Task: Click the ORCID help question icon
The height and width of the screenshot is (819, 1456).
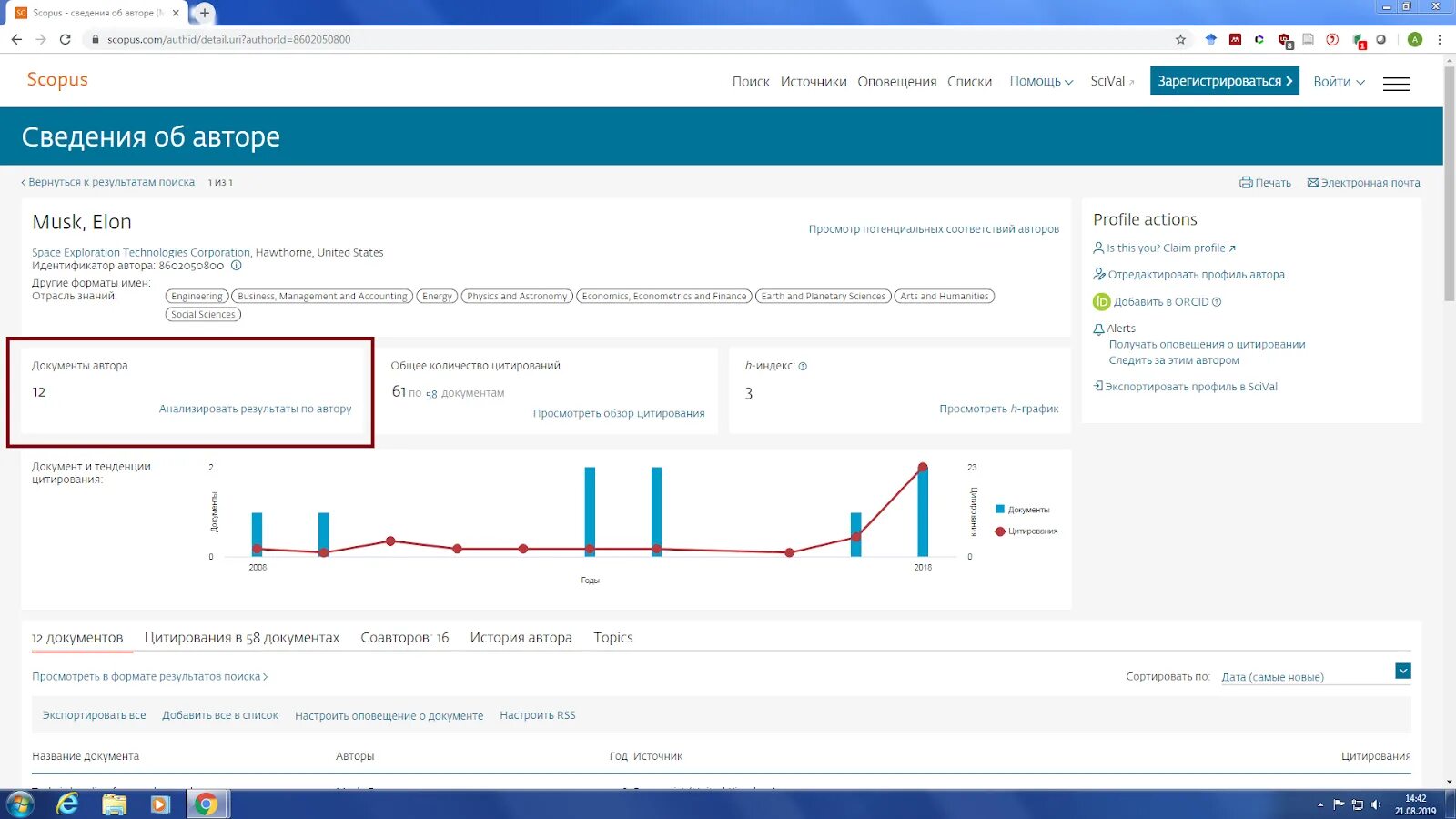Action: click(1217, 302)
